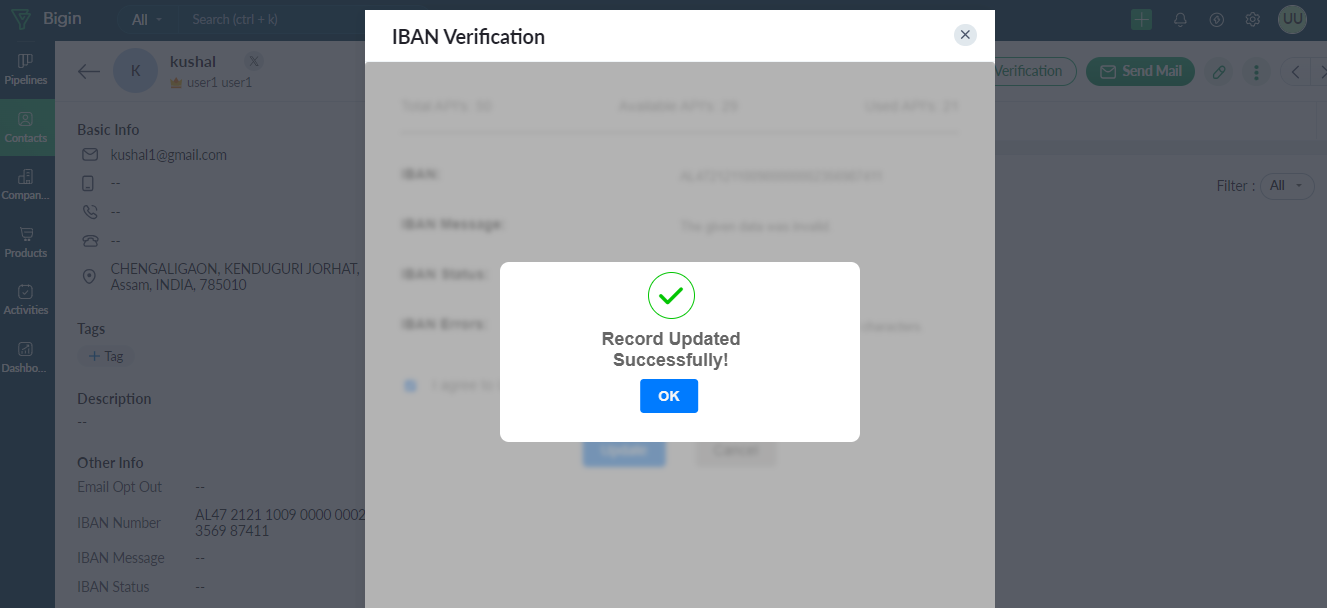
Task: Click the Send Mail button
Action: click(x=1140, y=71)
